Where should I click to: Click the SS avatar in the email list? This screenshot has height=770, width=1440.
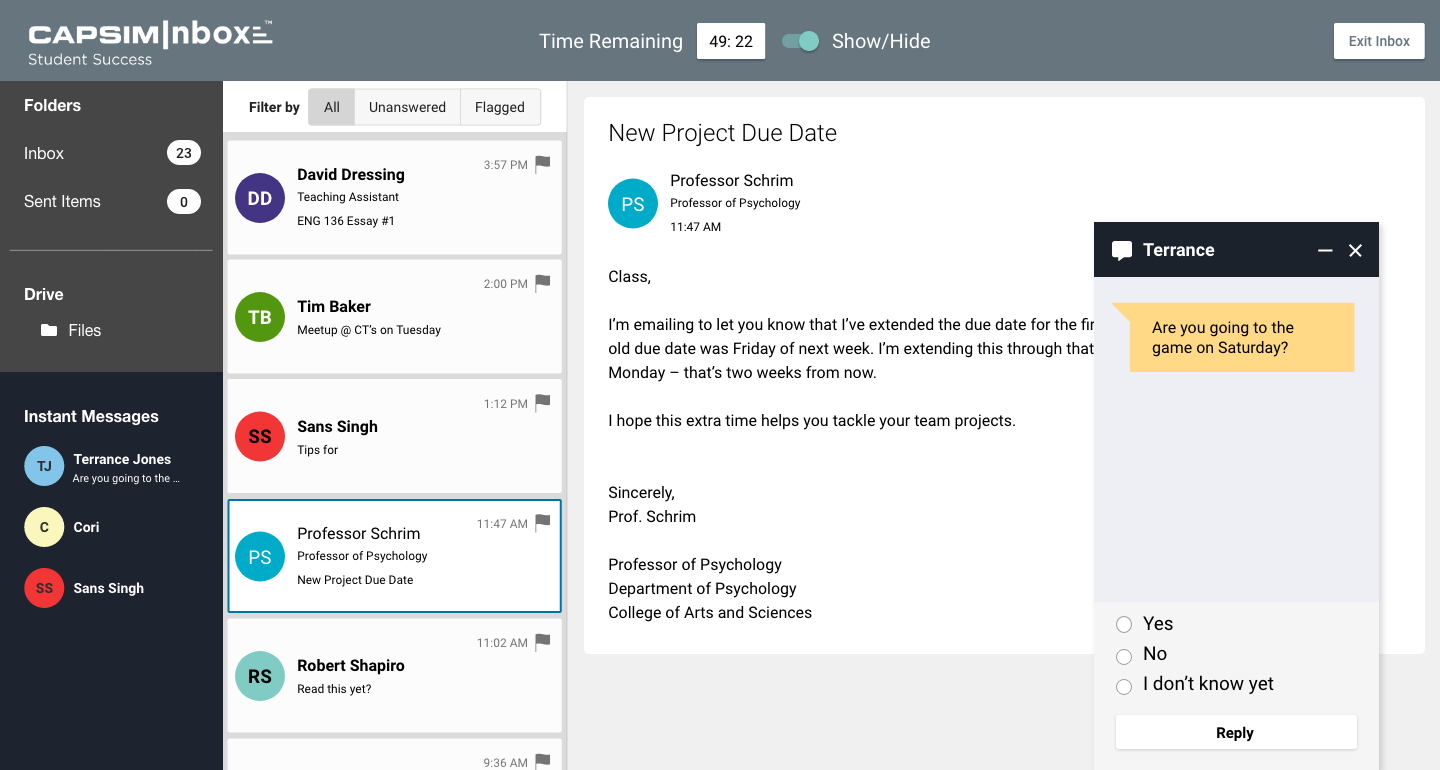(x=260, y=437)
